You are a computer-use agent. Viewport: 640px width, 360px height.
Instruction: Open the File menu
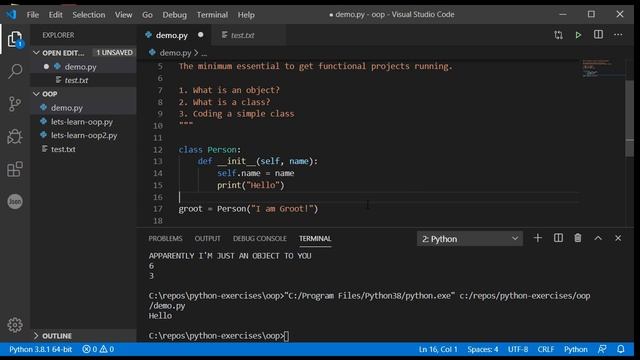point(33,15)
